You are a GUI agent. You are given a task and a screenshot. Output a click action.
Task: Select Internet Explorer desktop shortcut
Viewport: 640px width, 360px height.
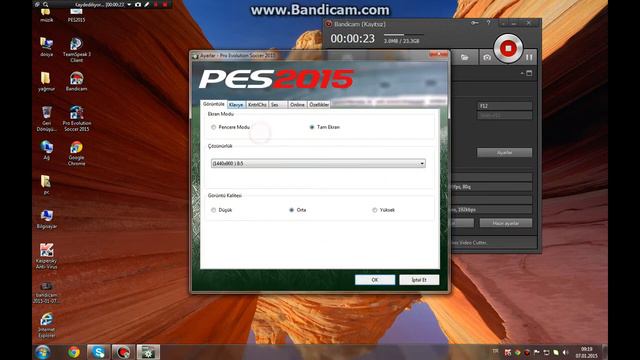click(46, 325)
